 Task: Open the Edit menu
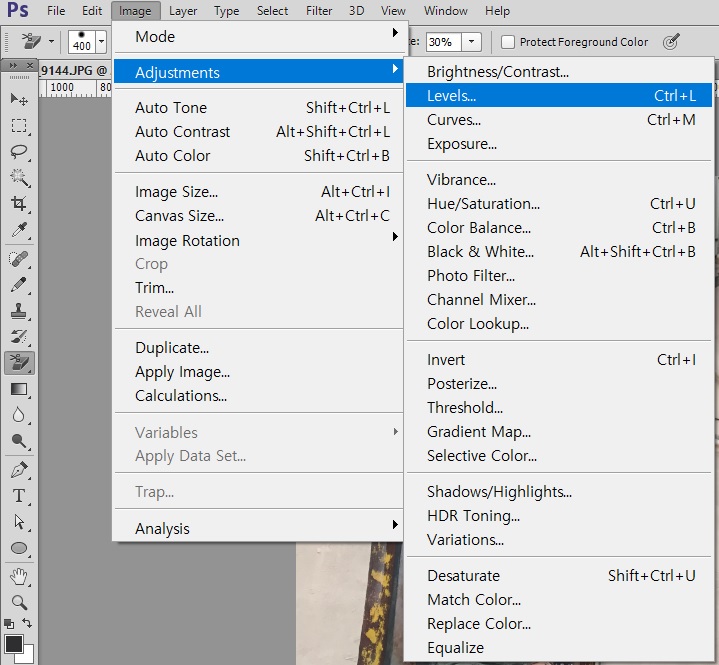92,11
